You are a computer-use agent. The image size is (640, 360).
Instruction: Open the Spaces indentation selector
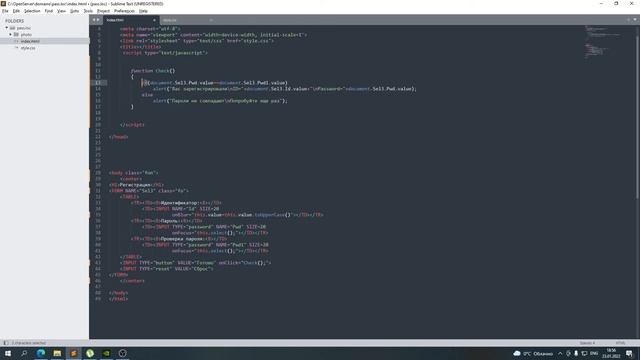pos(587,343)
